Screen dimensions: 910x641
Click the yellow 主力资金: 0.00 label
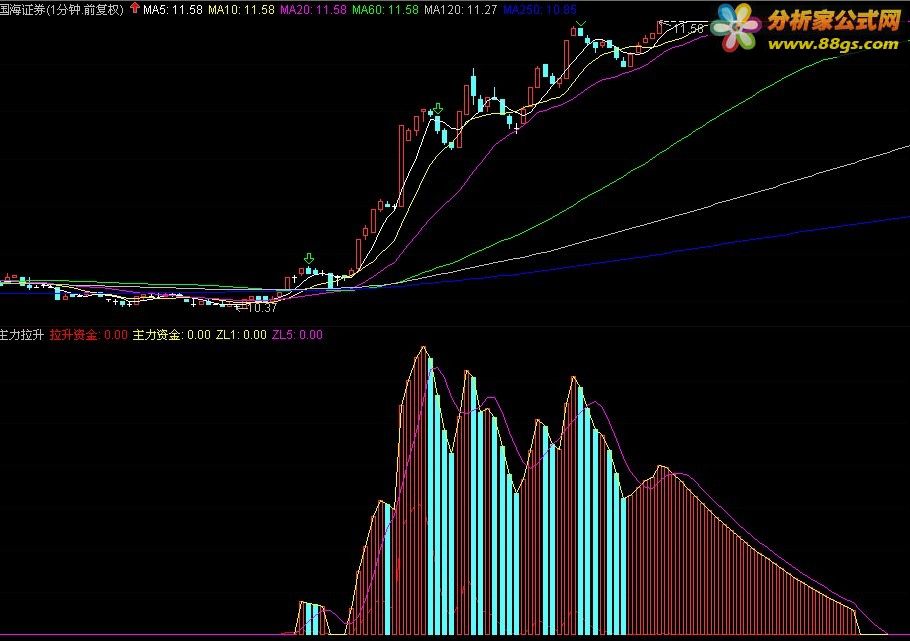point(172,334)
